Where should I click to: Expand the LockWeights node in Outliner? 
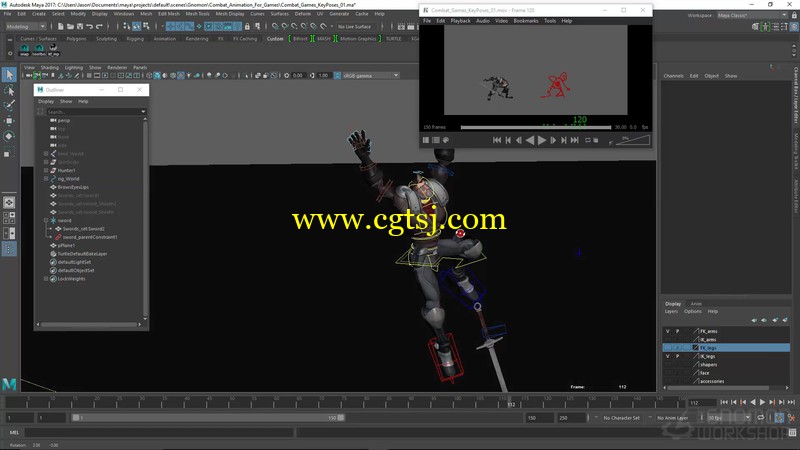(46, 279)
